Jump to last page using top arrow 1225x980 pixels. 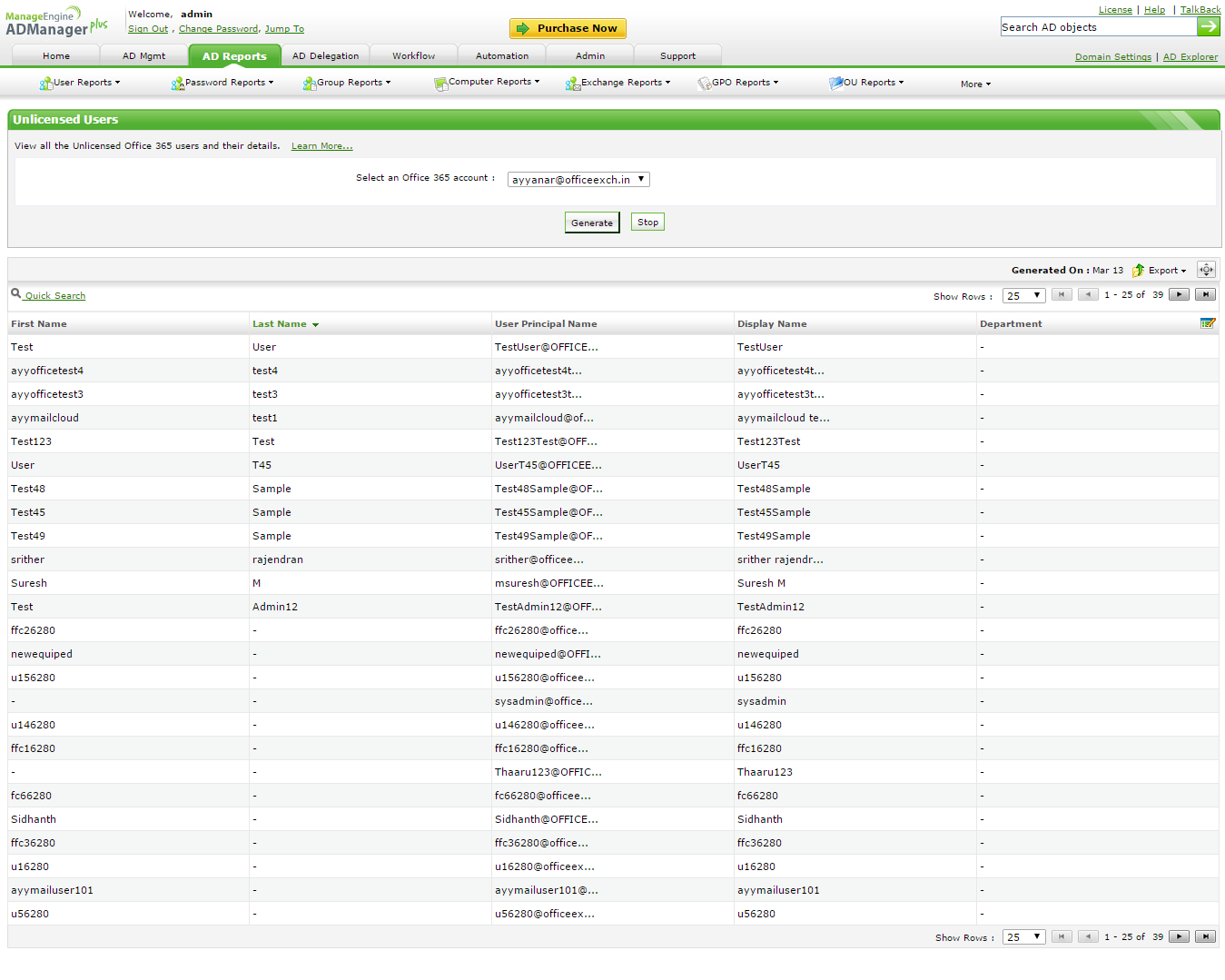(1205, 294)
